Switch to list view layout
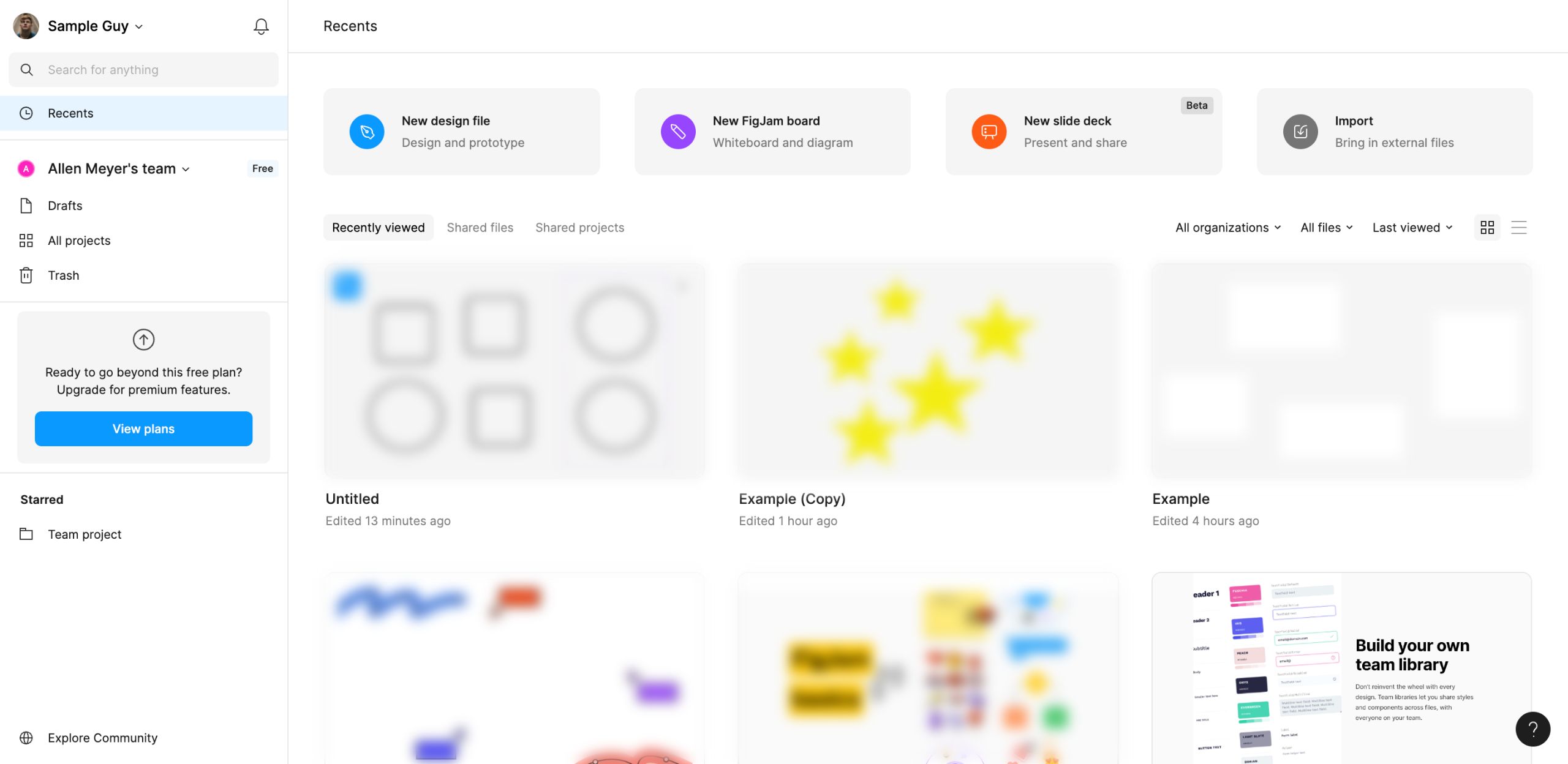The image size is (1568, 764). tap(1519, 228)
